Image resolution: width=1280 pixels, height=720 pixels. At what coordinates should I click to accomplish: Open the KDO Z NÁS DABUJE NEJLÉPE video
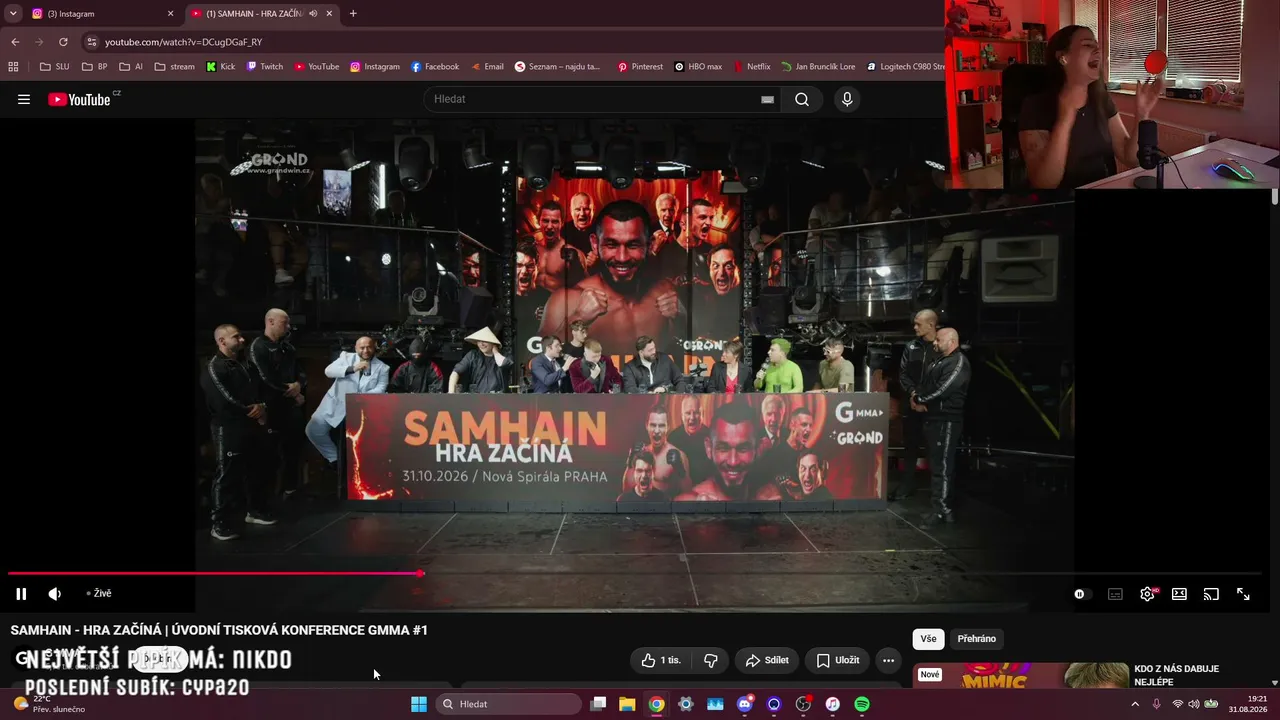[1177, 675]
